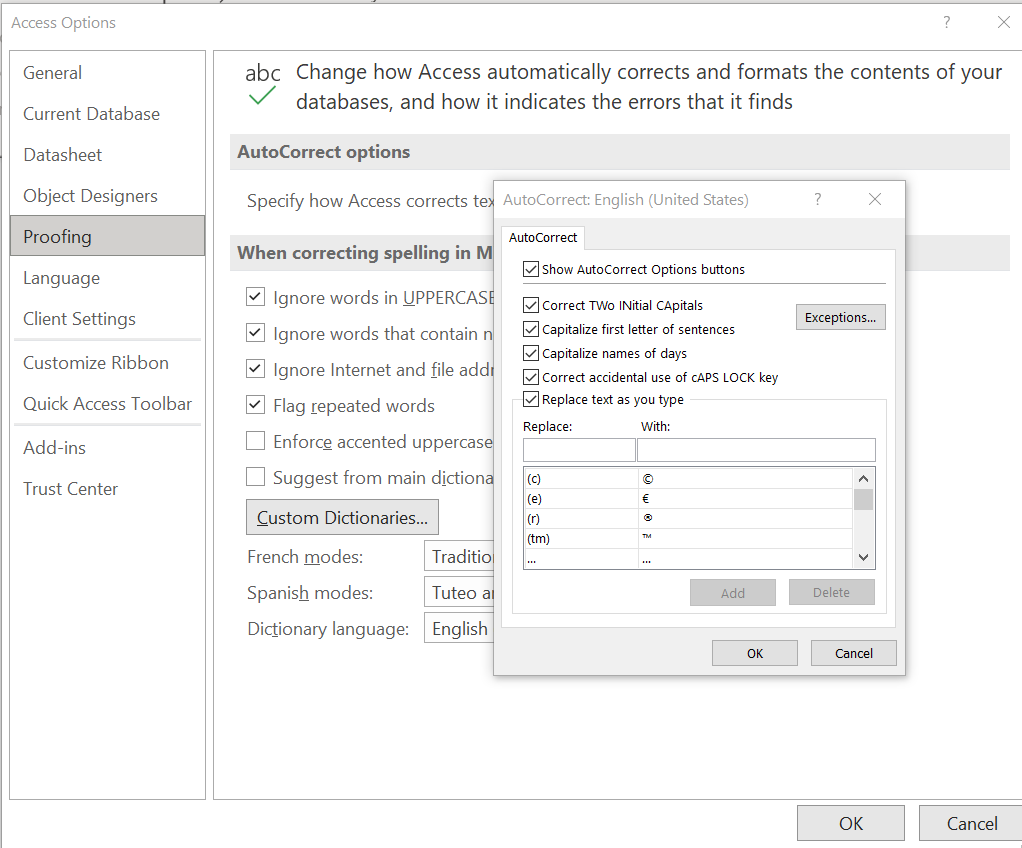Click the replacement list scrollbar thumb

pyautogui.click(x=864, y=499)
